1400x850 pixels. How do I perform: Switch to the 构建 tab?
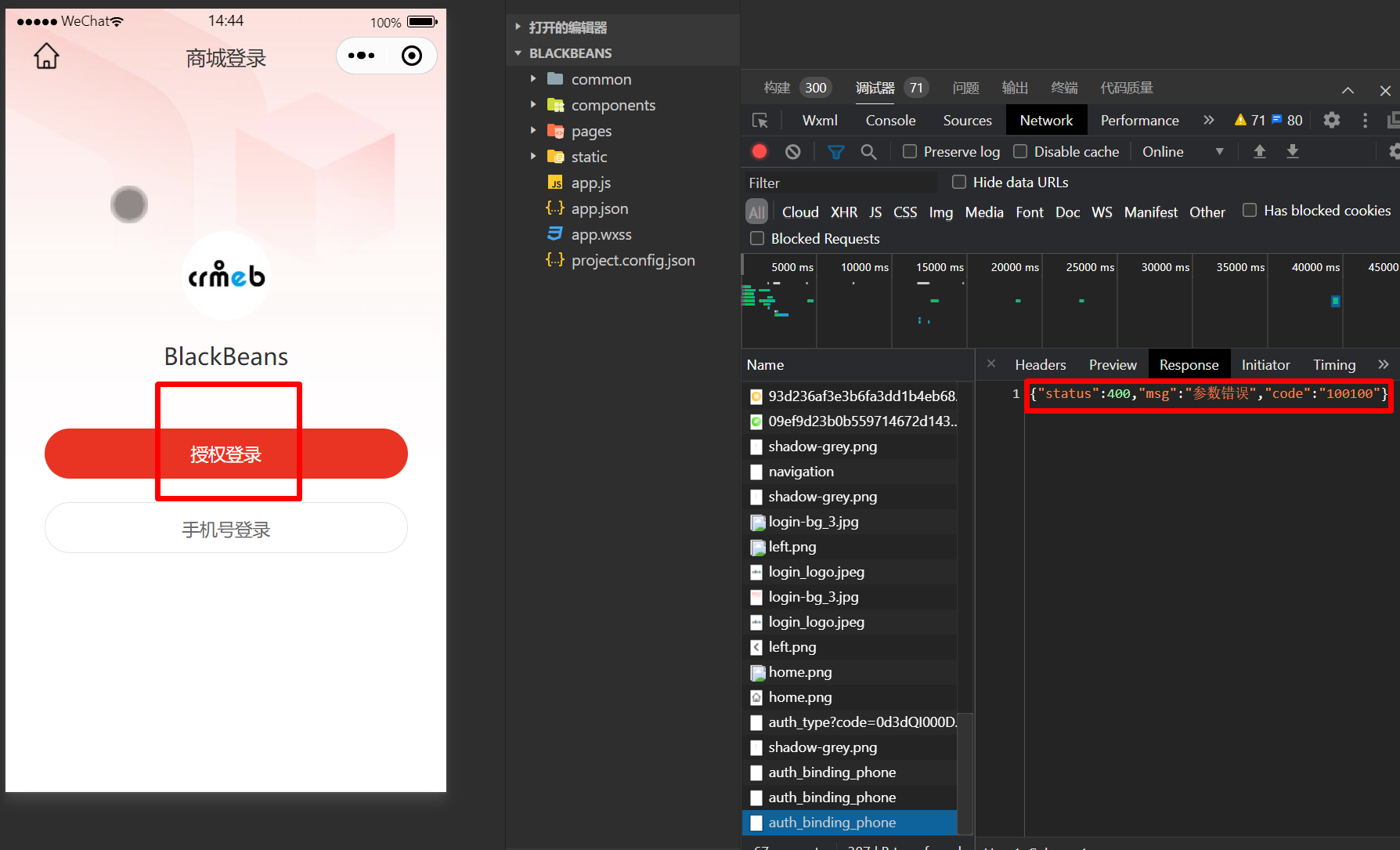pos(796,87)
